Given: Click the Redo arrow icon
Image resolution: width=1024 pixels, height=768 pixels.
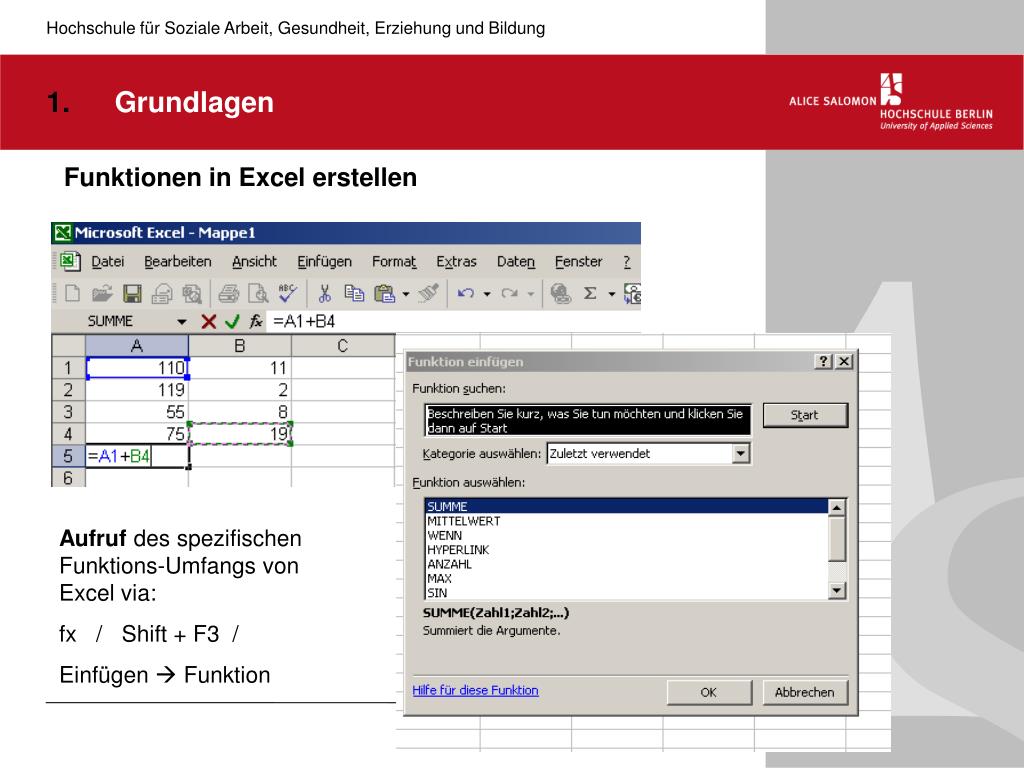Looking at the screenshot, I should point(509,293).
